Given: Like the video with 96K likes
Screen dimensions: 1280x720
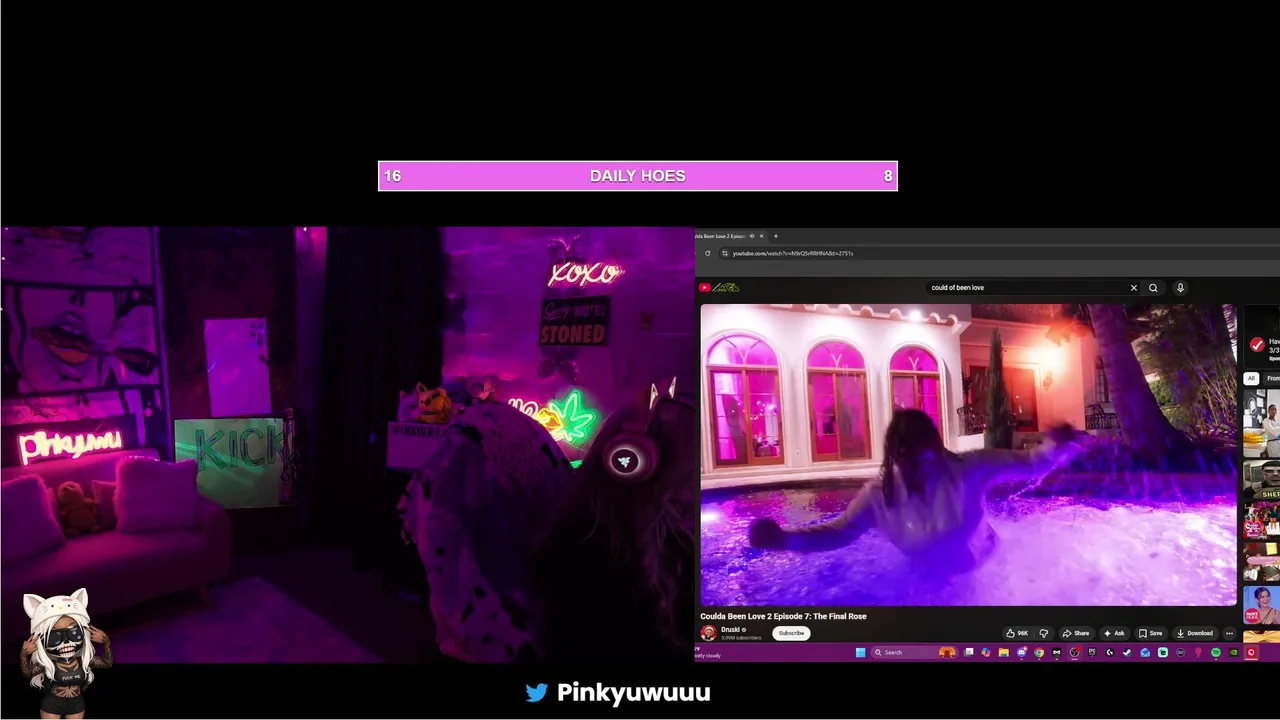Looking at the screenshot, I should click(x=1017, y=633).
